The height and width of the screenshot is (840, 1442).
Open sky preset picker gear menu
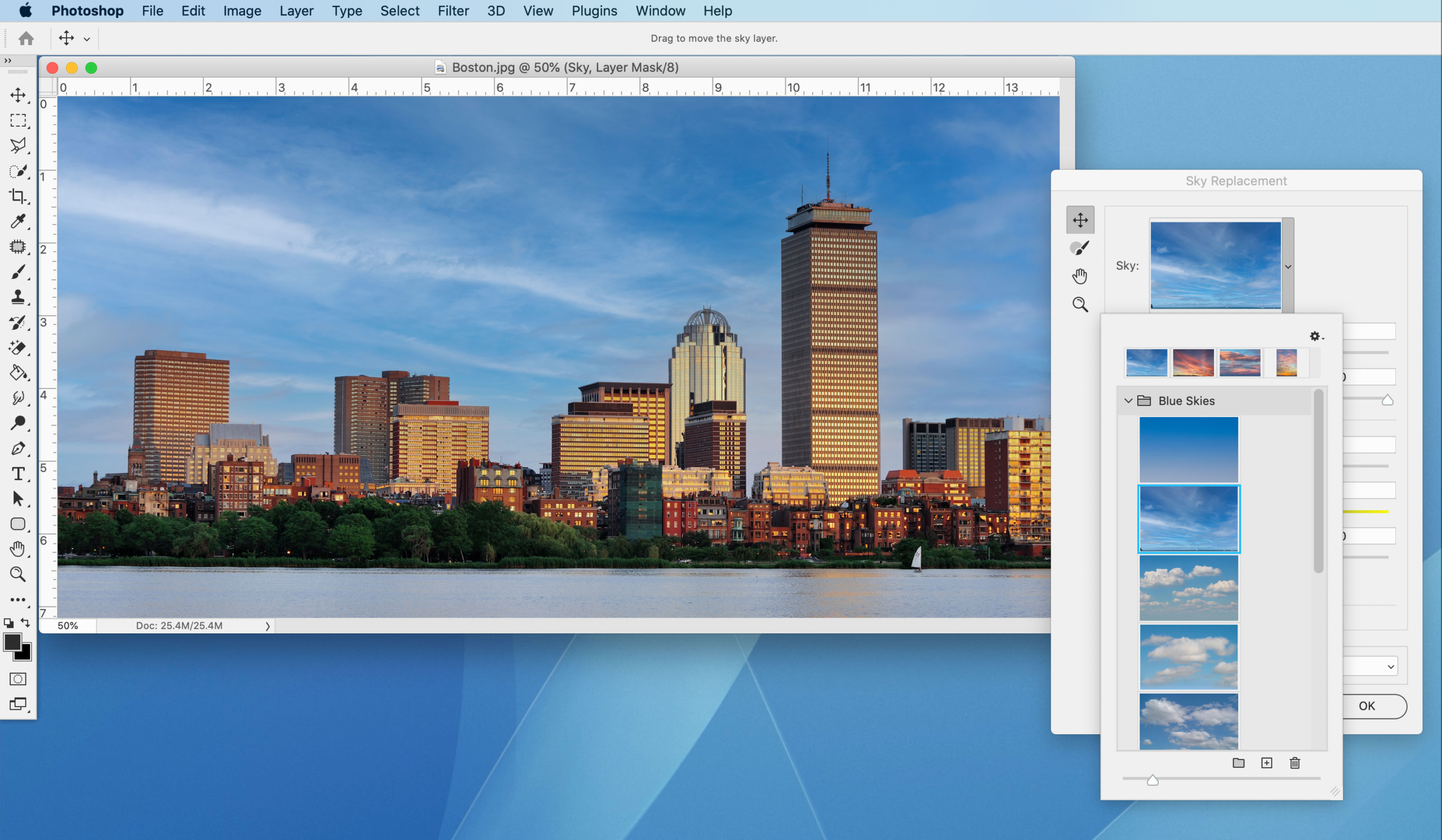point(1317,336)
